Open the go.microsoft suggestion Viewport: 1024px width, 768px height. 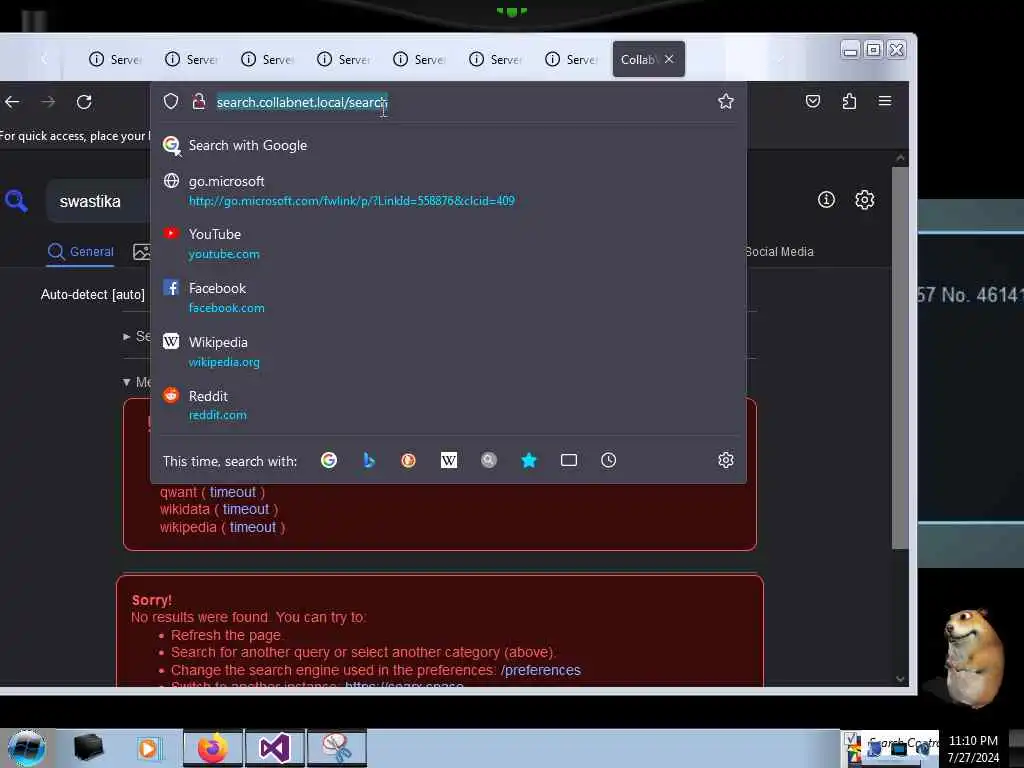448,191
